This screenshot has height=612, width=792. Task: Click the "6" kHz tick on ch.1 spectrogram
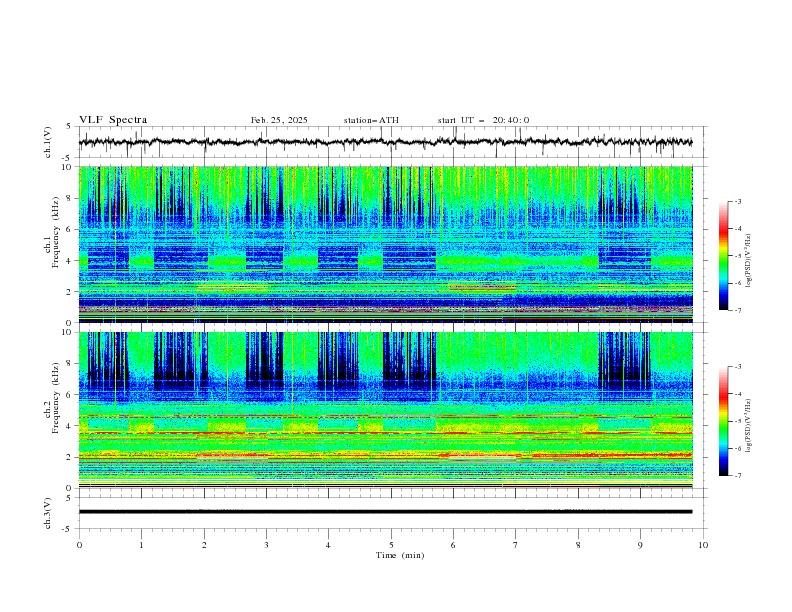pyautogui.click(x=69, y=229)
